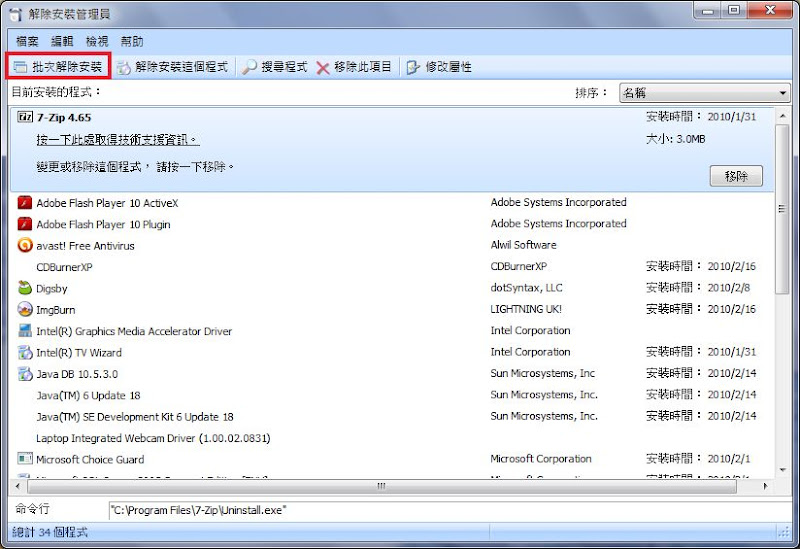Click the 7-Zip 4.65 title text
The height and width of the screenshot is (549, 800).
64,118
